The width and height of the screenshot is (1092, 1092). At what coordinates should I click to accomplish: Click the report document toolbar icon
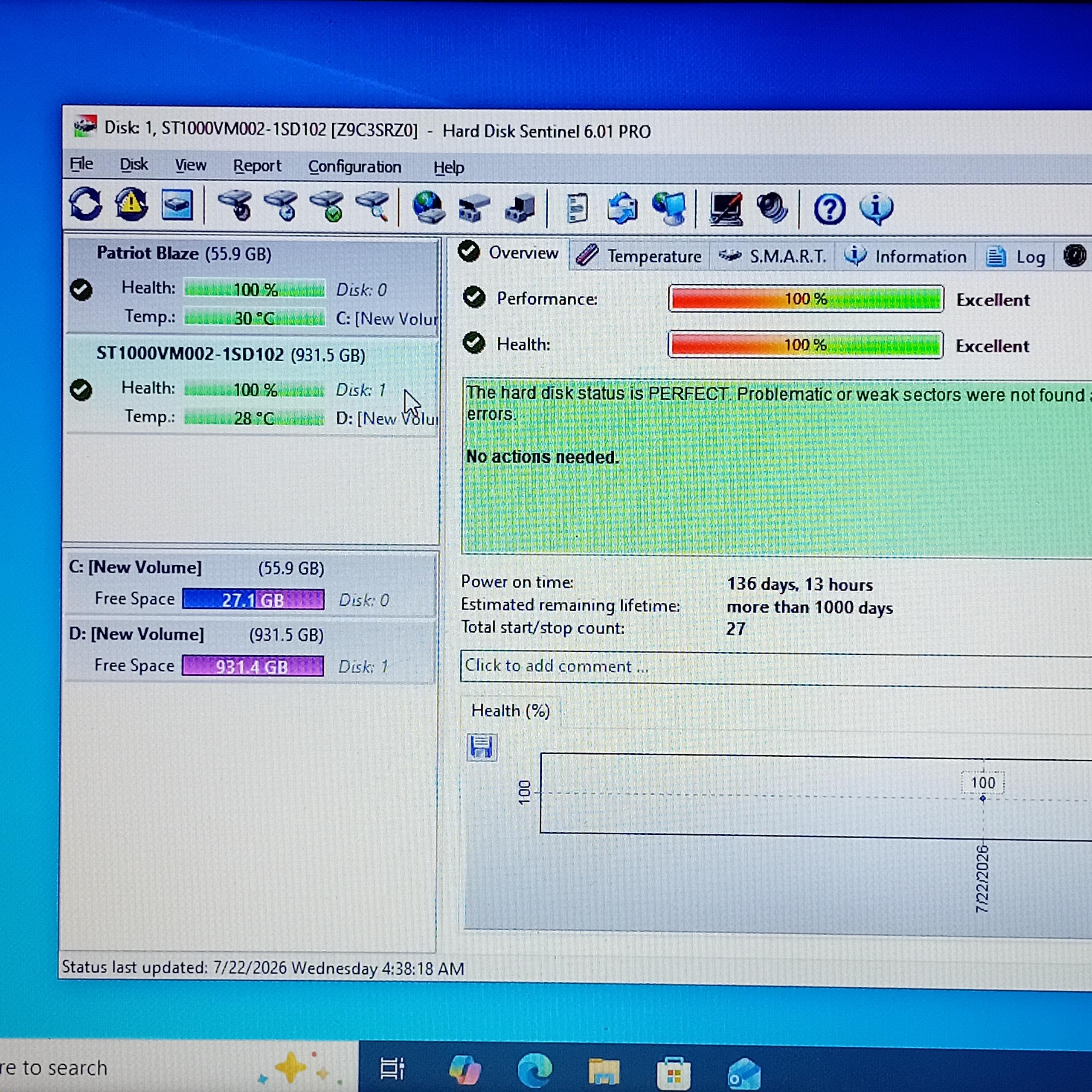coord(577,209)
